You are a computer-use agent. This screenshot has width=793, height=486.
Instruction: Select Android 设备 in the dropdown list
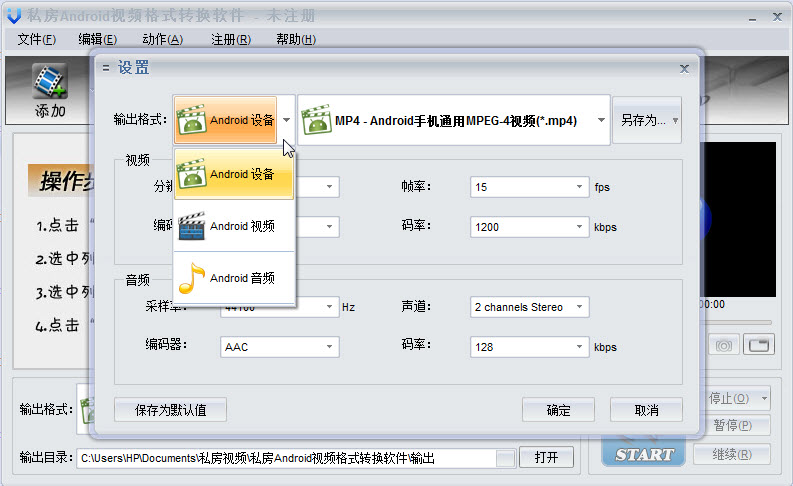point(234,174)
